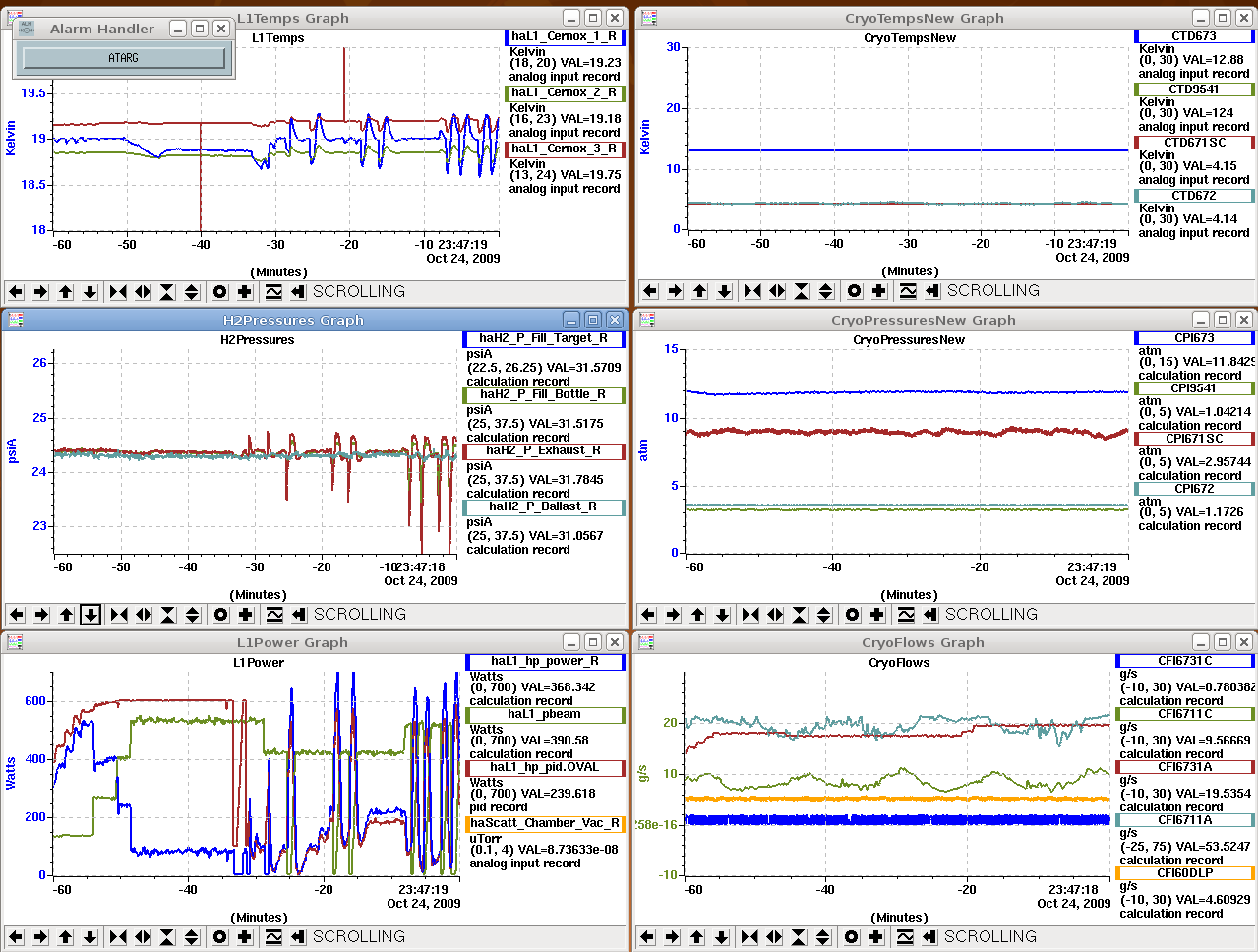Image resolution: width=1258 pixels, height=952 pixels.
Task: Select haH2_P_Fill_Target_R legend entry
Action: point(544,339)
